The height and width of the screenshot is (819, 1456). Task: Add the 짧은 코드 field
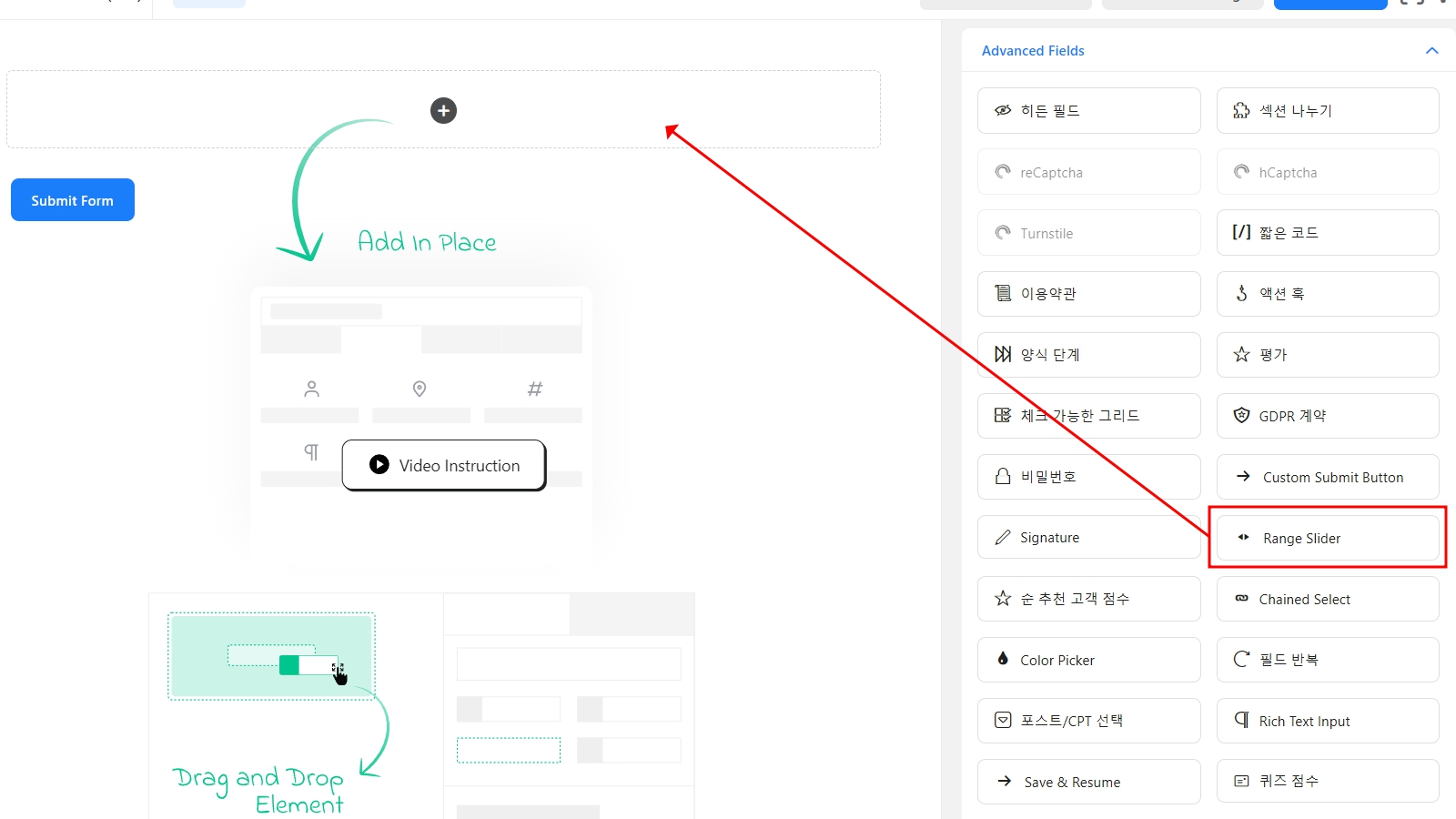pos(1328,233)
